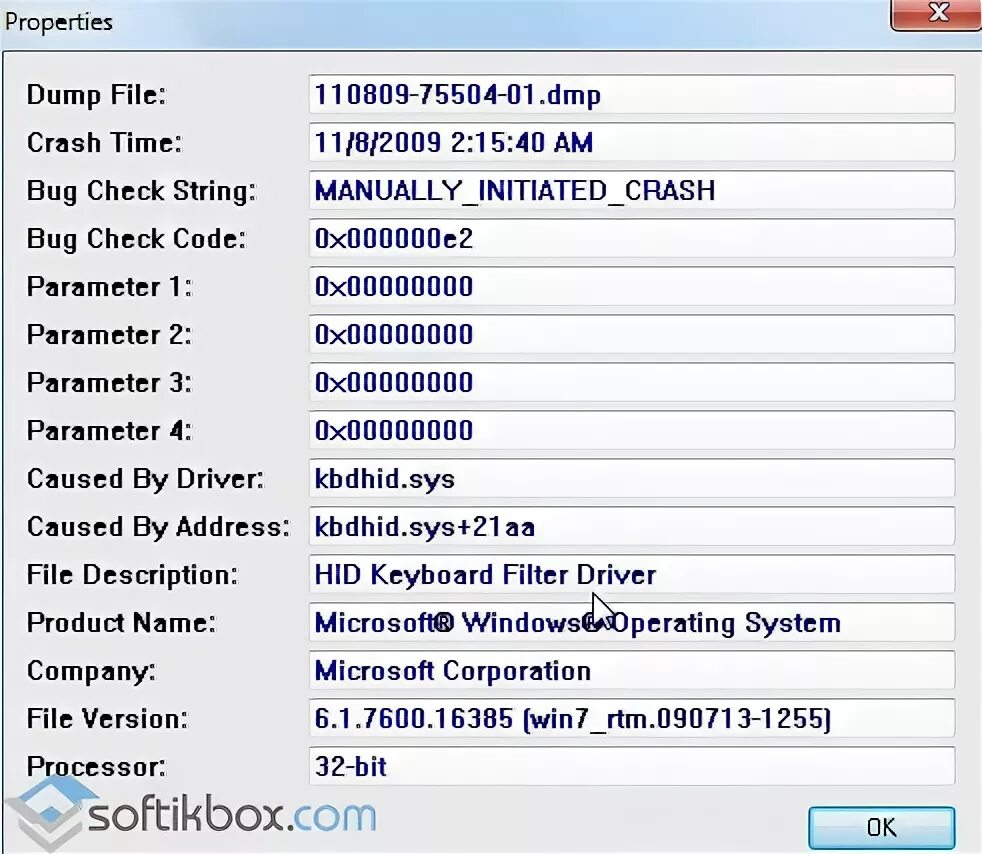Click the 'Crash Time:' label
The width and height of the screenshot is (982, 854).
105,143
